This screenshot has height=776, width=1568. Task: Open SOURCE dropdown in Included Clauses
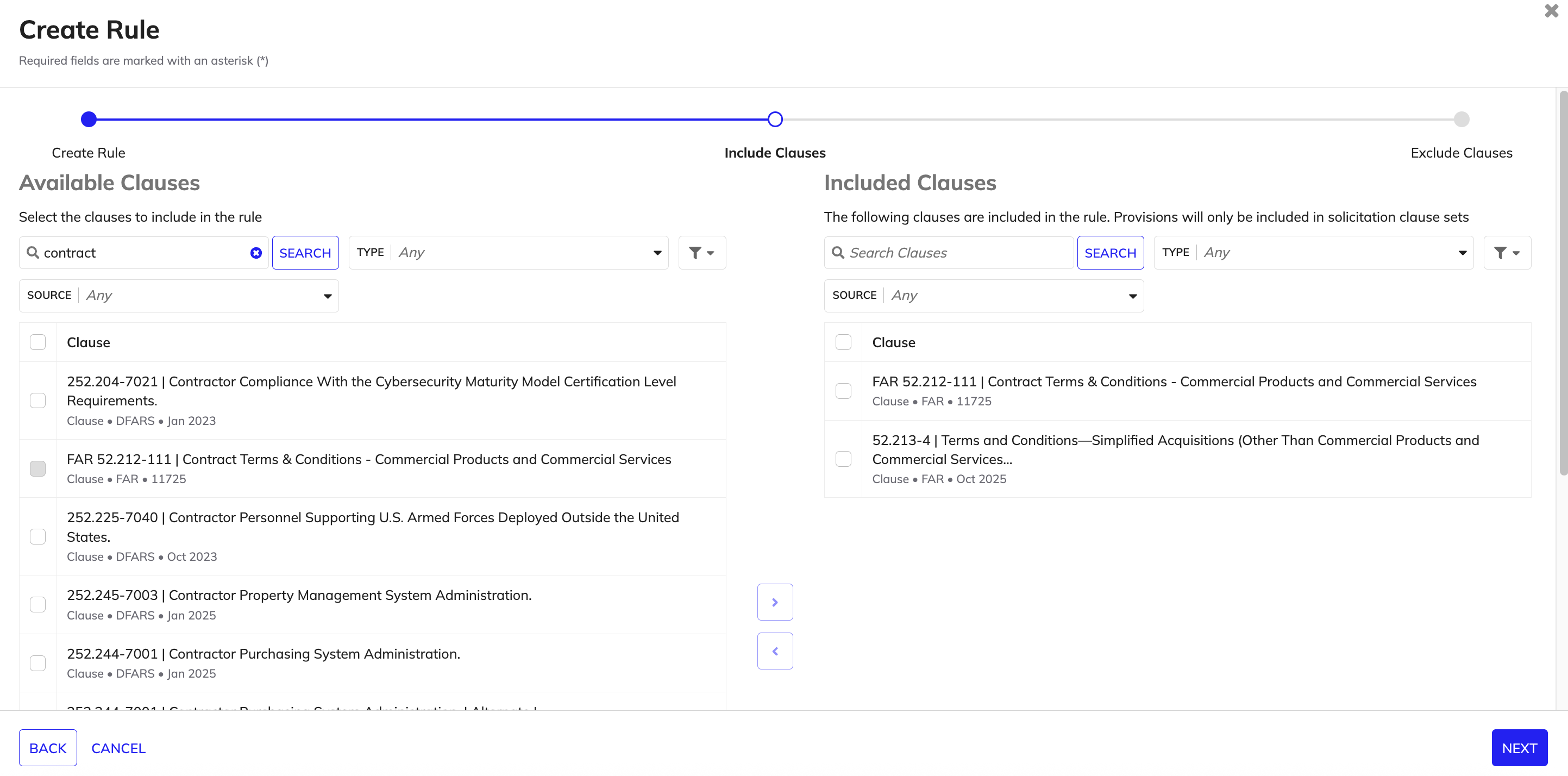(983, 296)
